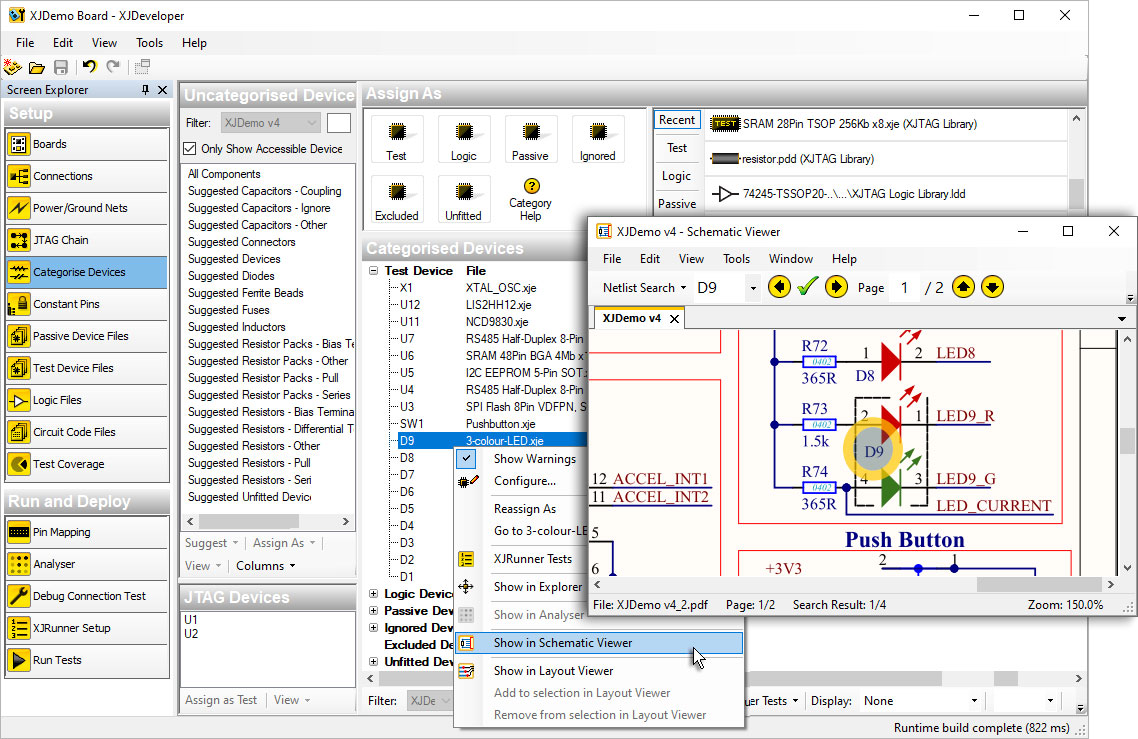The image size is (1138, 739).
Task: Open the Test Coverage screen
Action: (x=87, y=463)
